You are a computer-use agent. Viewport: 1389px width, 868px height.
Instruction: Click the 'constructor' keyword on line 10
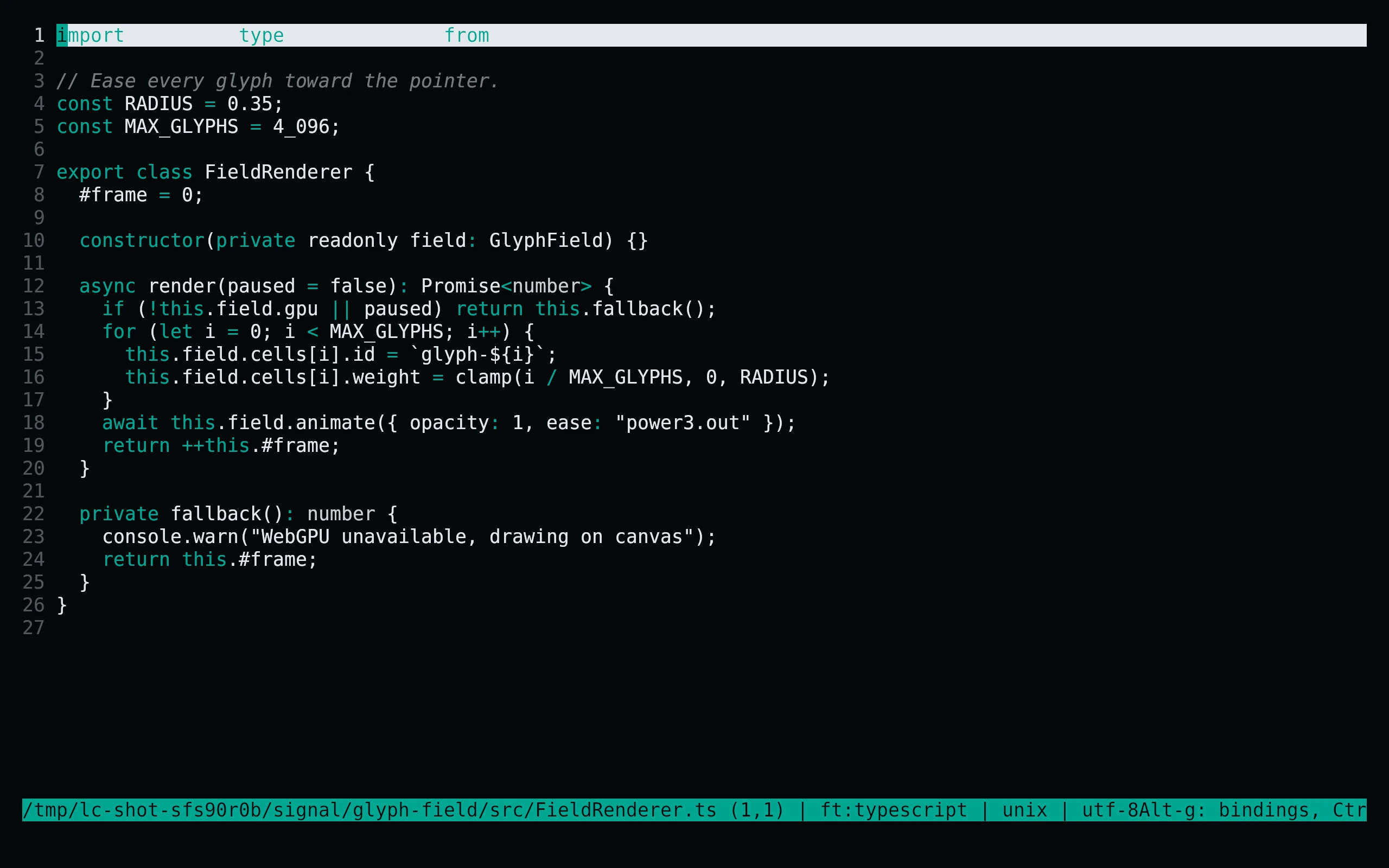pos(142,240)
